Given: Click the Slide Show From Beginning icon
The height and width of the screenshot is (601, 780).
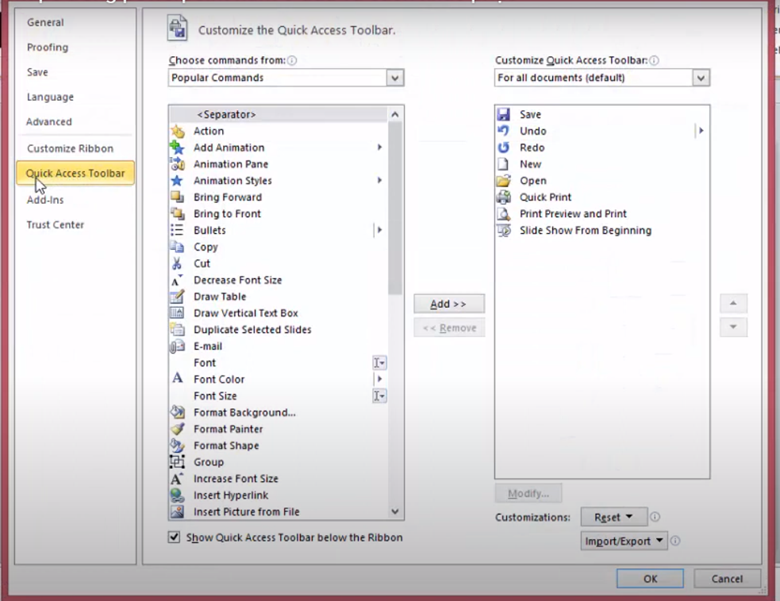Looking at the screenshot, I should 503,230.
